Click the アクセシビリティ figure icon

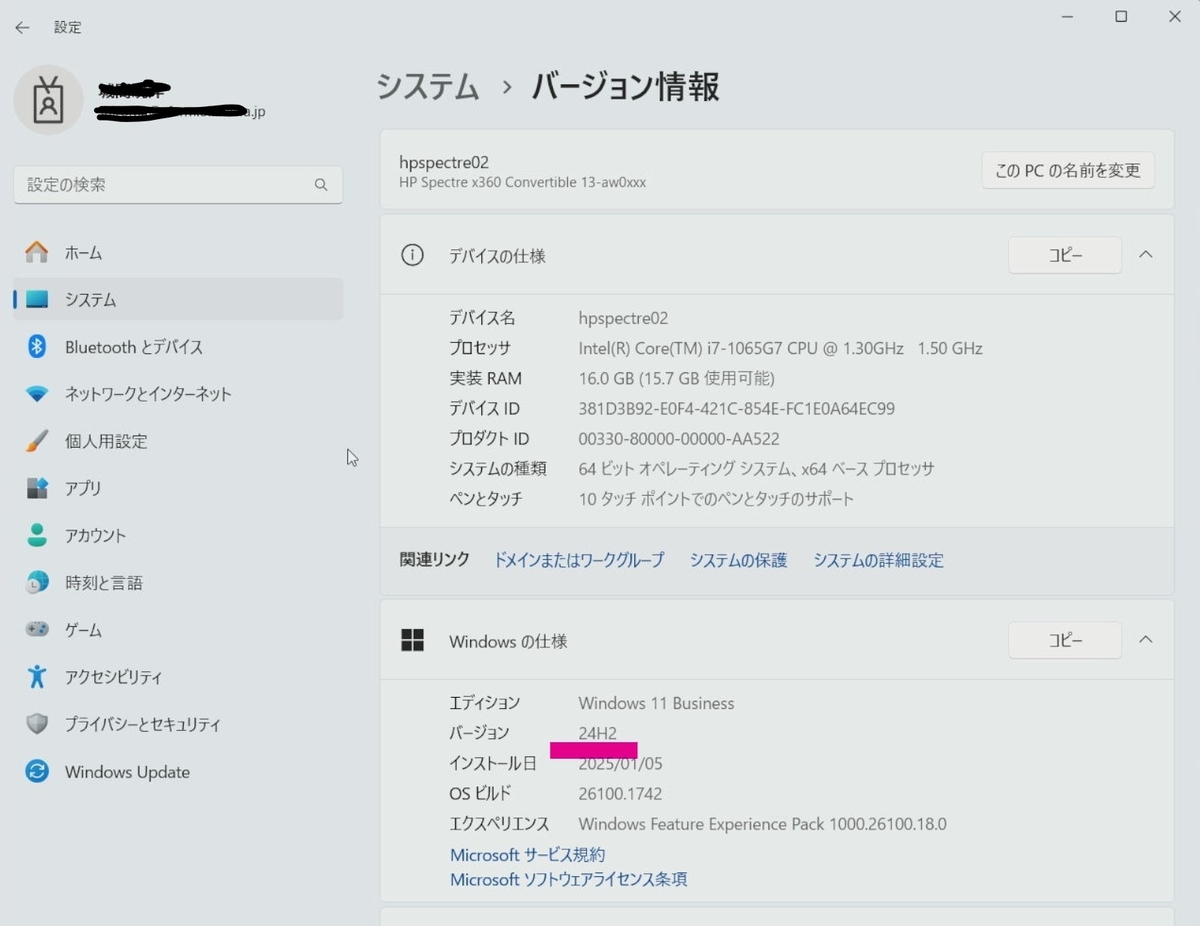pos(37,677)
